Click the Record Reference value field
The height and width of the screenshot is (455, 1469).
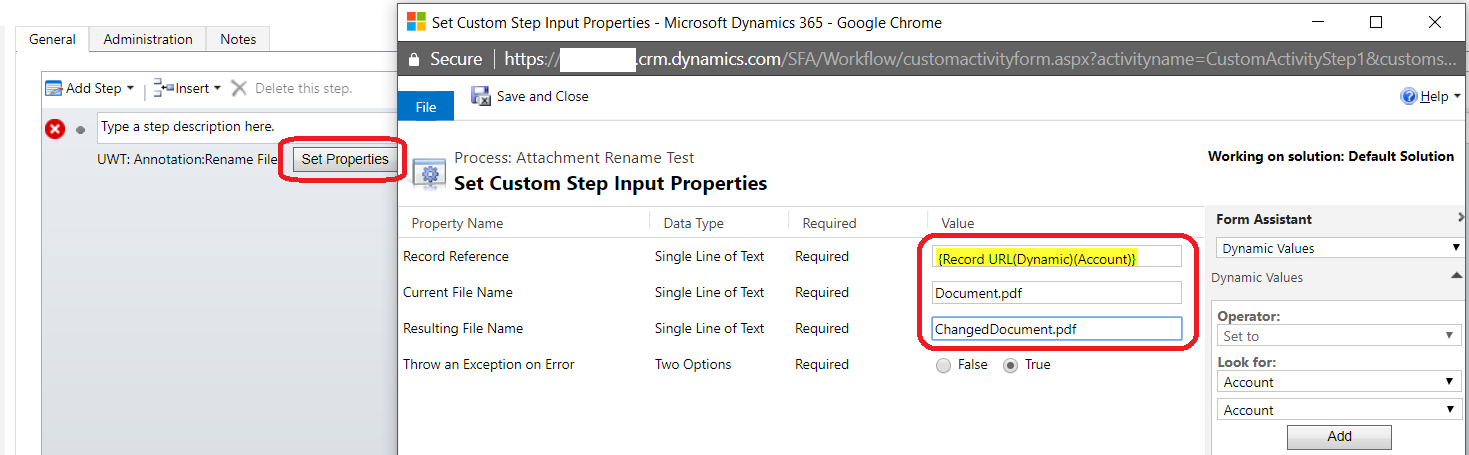point(1057,257)
